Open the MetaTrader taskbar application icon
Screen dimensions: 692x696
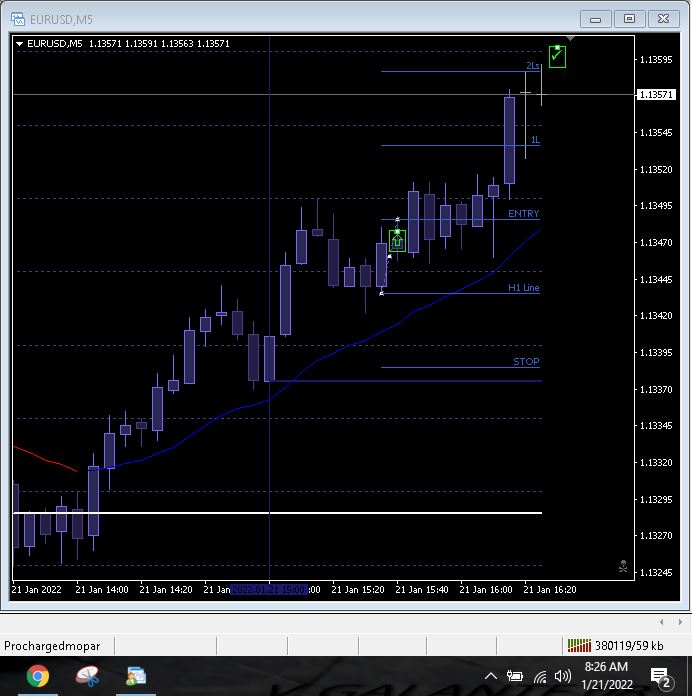tap(136, 676)
